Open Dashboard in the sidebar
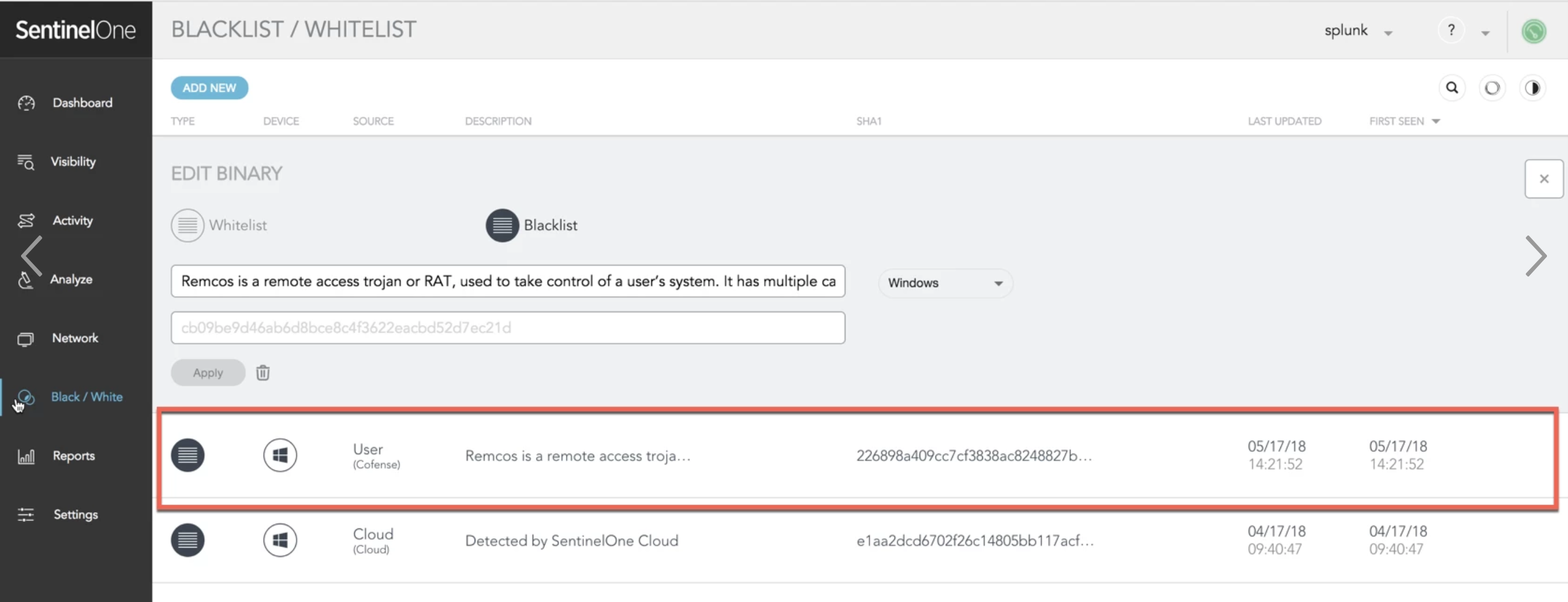This screenshot has width=1568, height=602. coord(82,103)
